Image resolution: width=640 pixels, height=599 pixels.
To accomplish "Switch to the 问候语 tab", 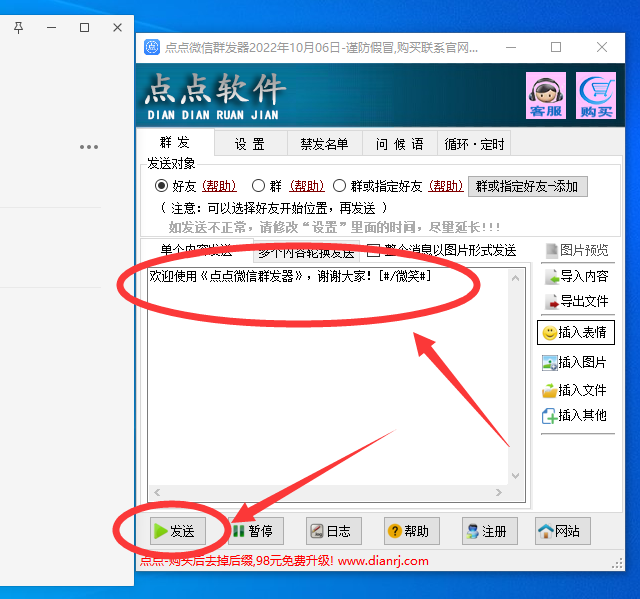I will [400, 144].
